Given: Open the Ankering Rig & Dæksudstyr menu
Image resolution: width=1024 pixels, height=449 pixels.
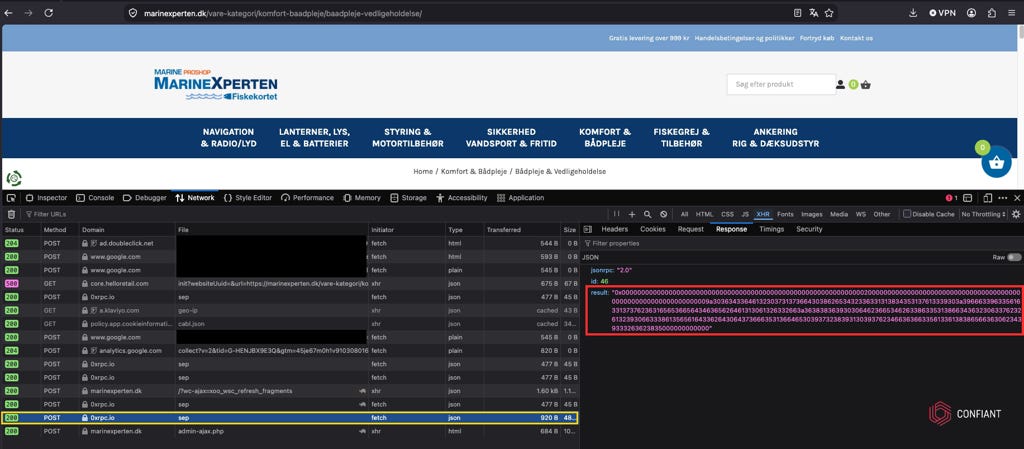Looking at the screenshot, I should (x=775, y=138).
